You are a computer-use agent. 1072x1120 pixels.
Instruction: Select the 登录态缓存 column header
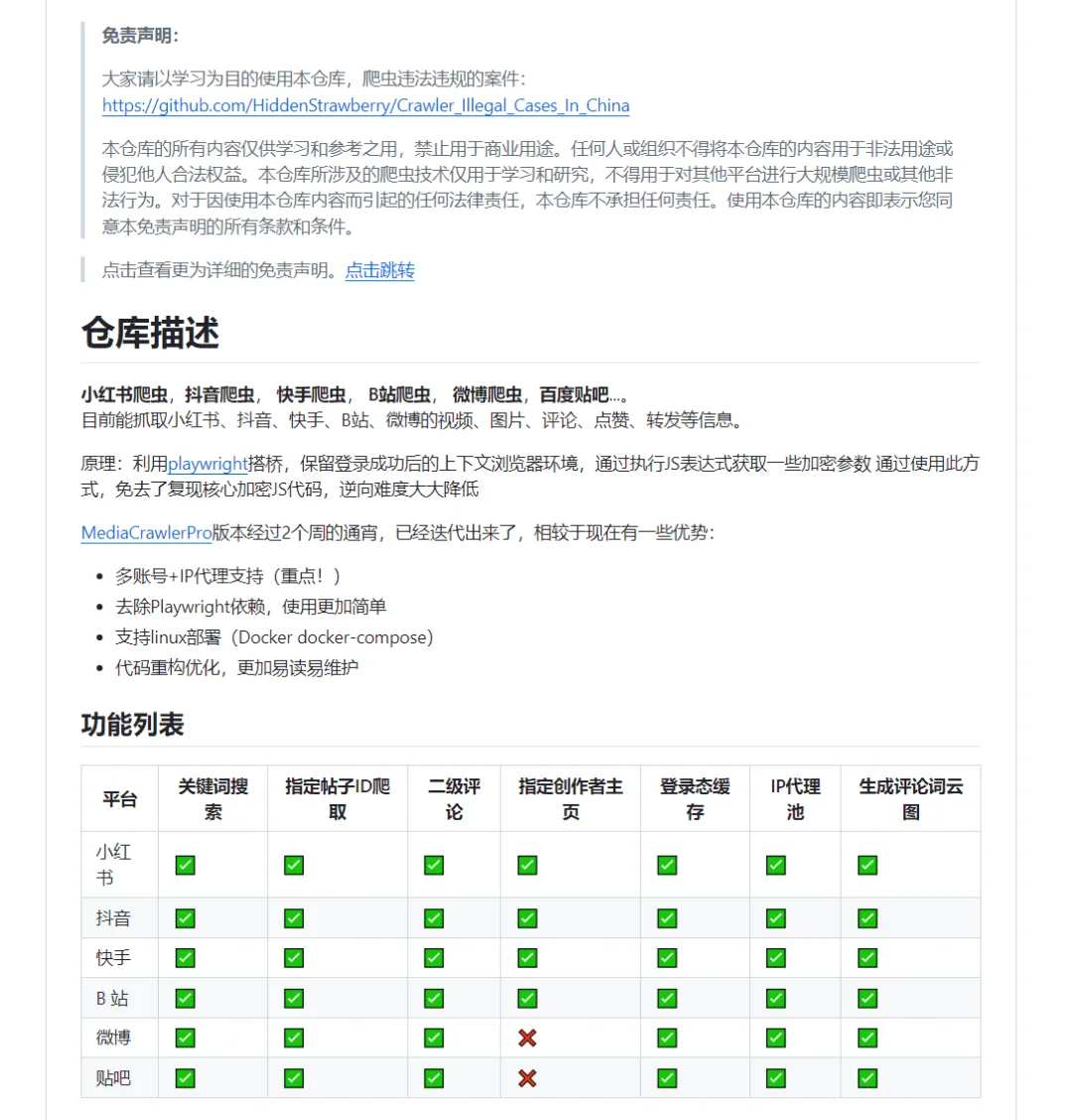(695, 798)
